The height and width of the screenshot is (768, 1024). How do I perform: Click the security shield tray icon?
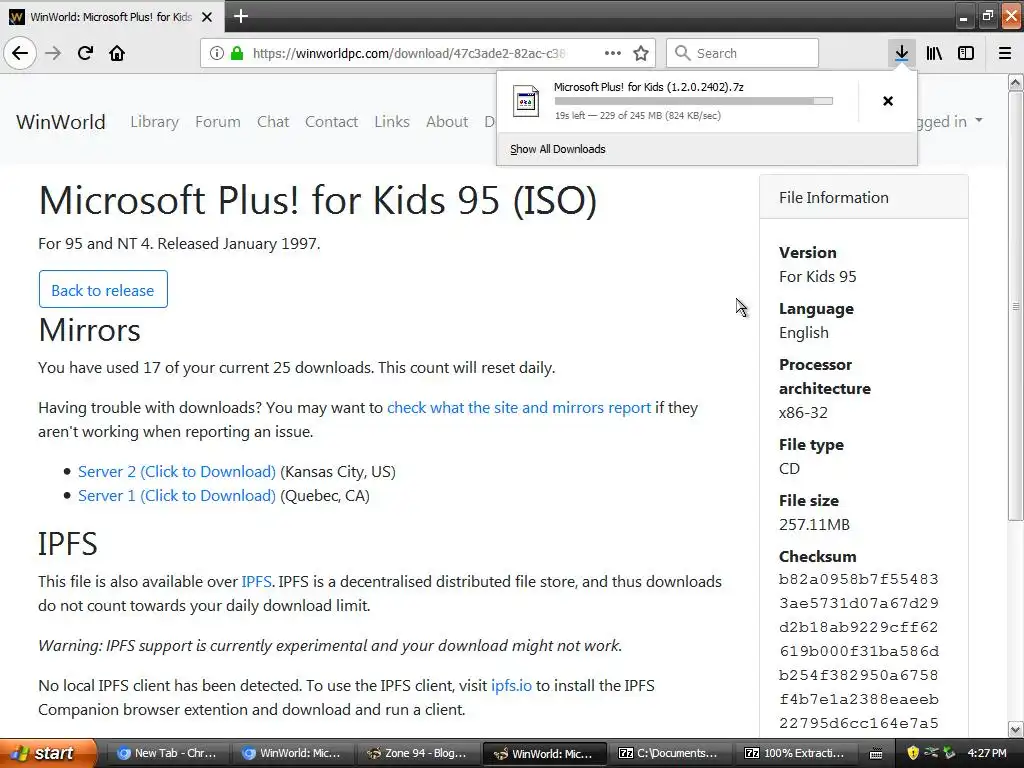coord(912,754)
